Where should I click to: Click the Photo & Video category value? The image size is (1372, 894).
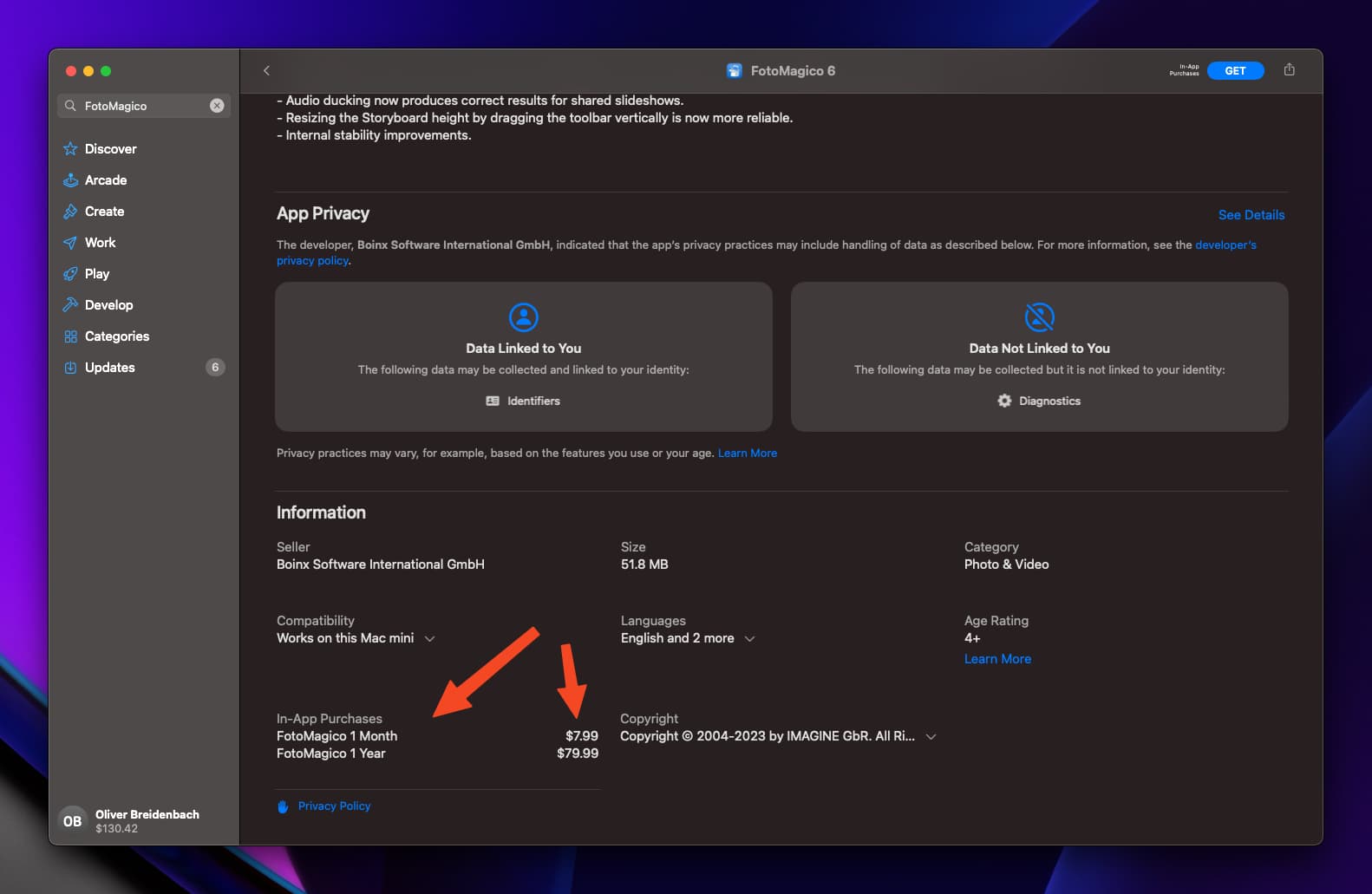click(1006, 564)
